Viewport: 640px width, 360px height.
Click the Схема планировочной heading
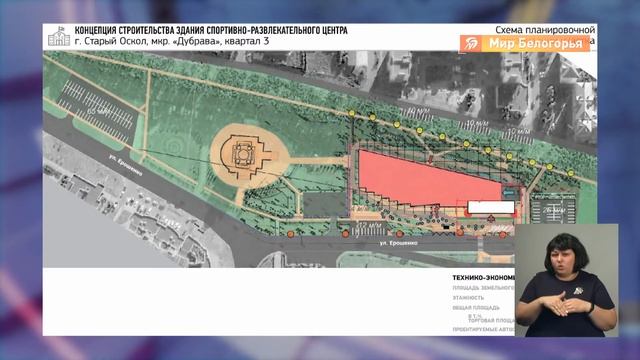[545, 30]
